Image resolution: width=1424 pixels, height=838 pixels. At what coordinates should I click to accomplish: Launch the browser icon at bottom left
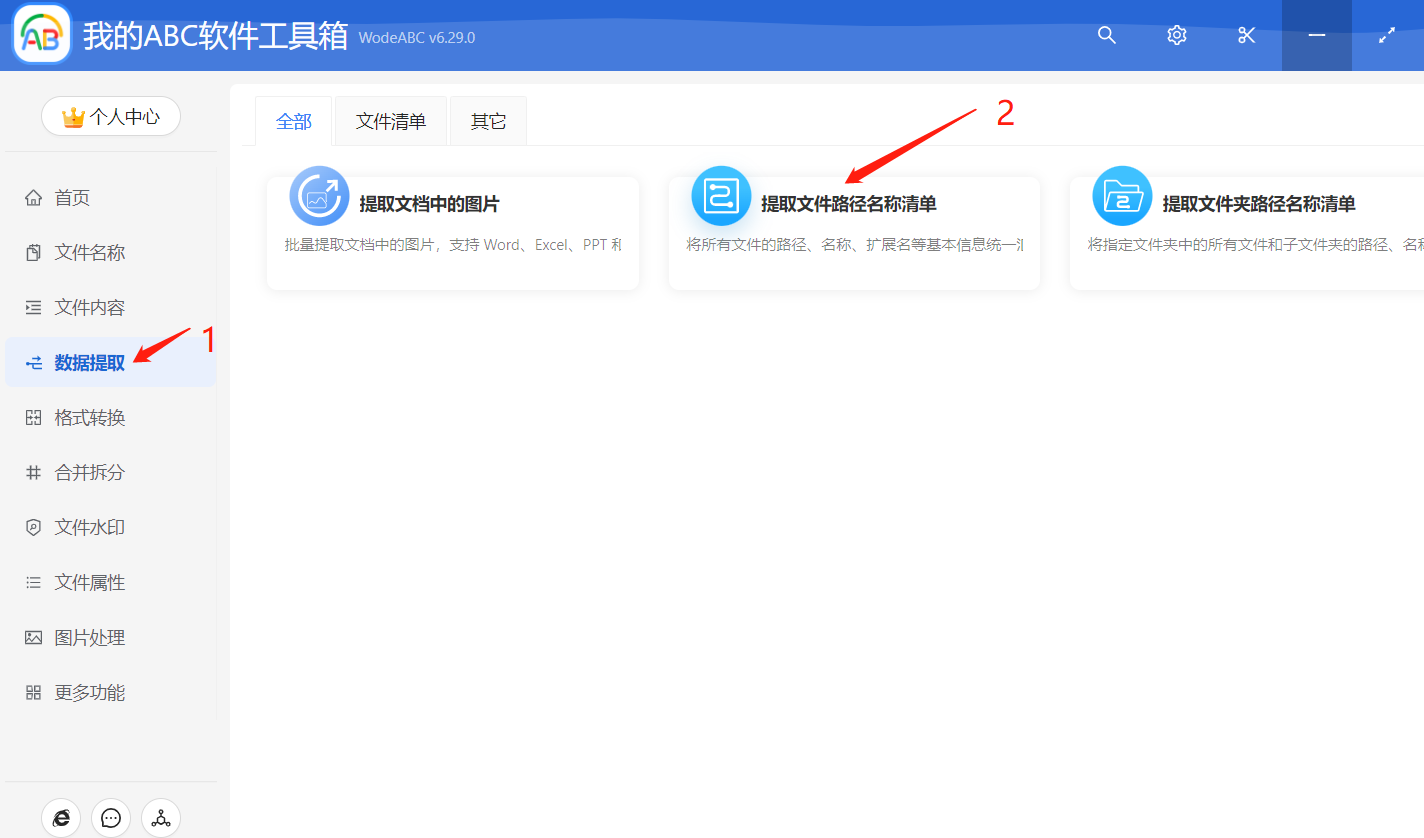tap(61, 817)
